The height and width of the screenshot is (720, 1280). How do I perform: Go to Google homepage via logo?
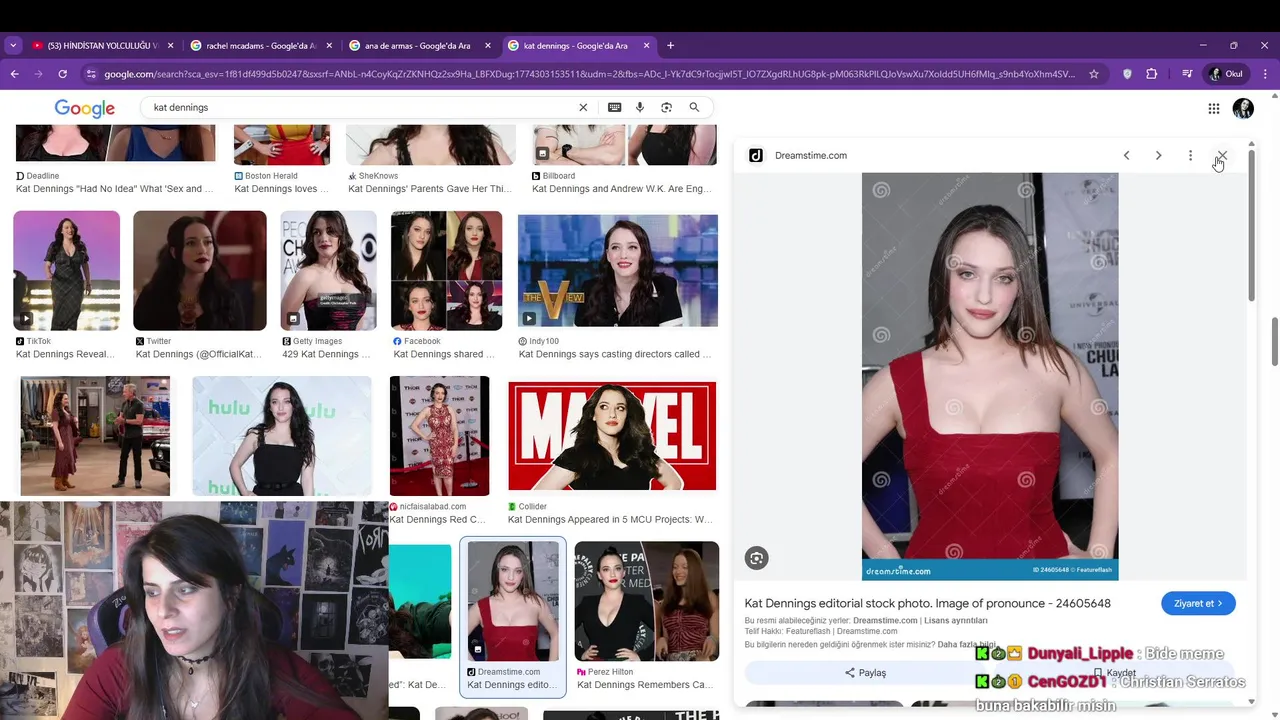tap(85, 108)
